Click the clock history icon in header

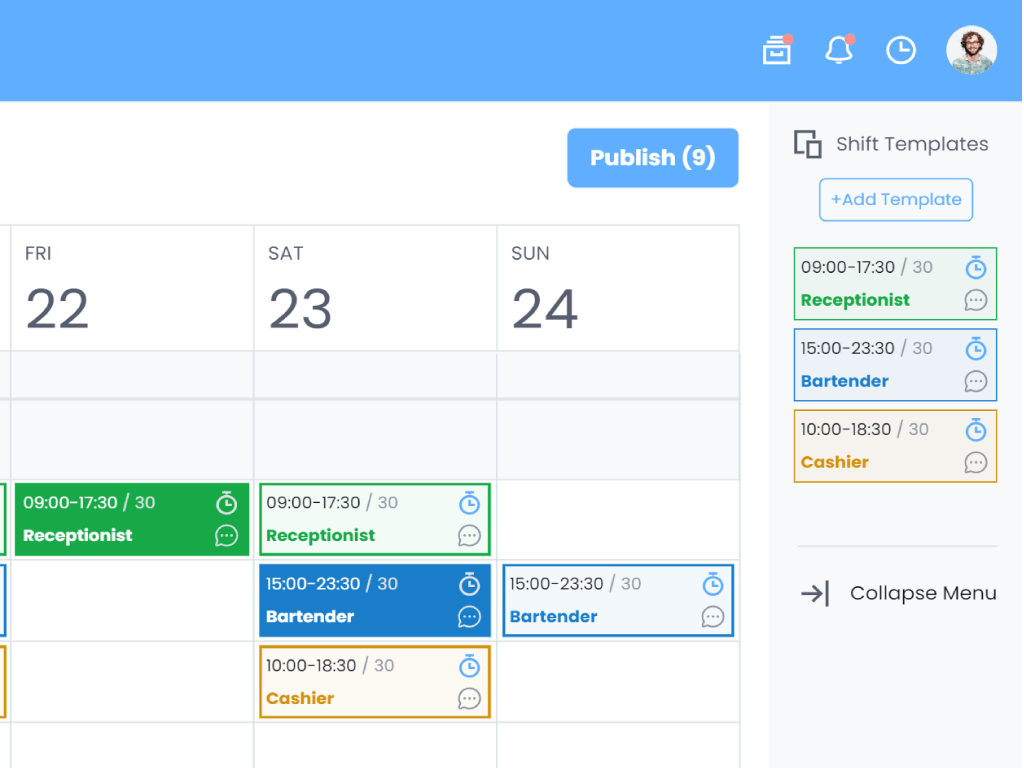click(x=901, y=50)
